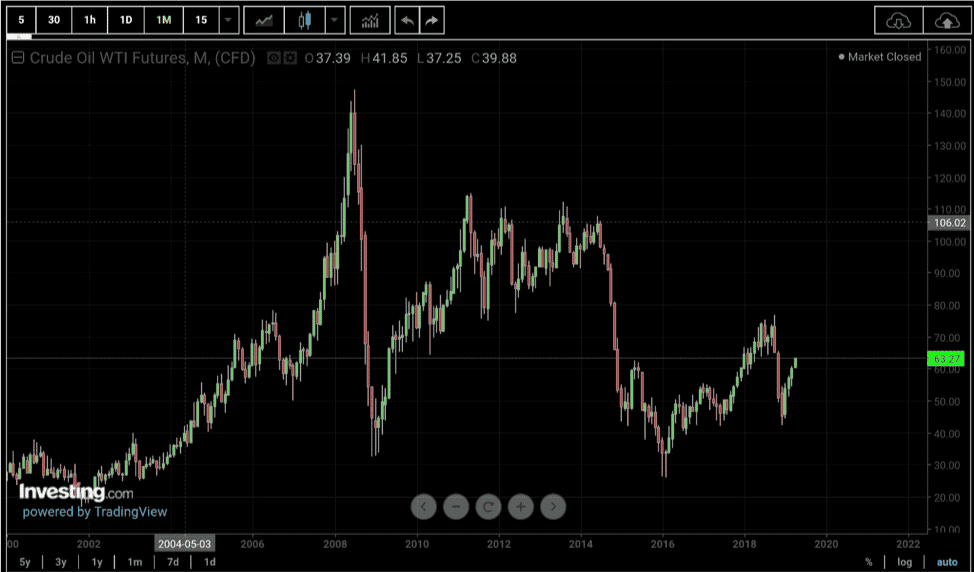Image resolution: width=974 pixels, height=572 pixels.
Task: Expand the chart style dropdown arrow
Action: pos(335,20)
